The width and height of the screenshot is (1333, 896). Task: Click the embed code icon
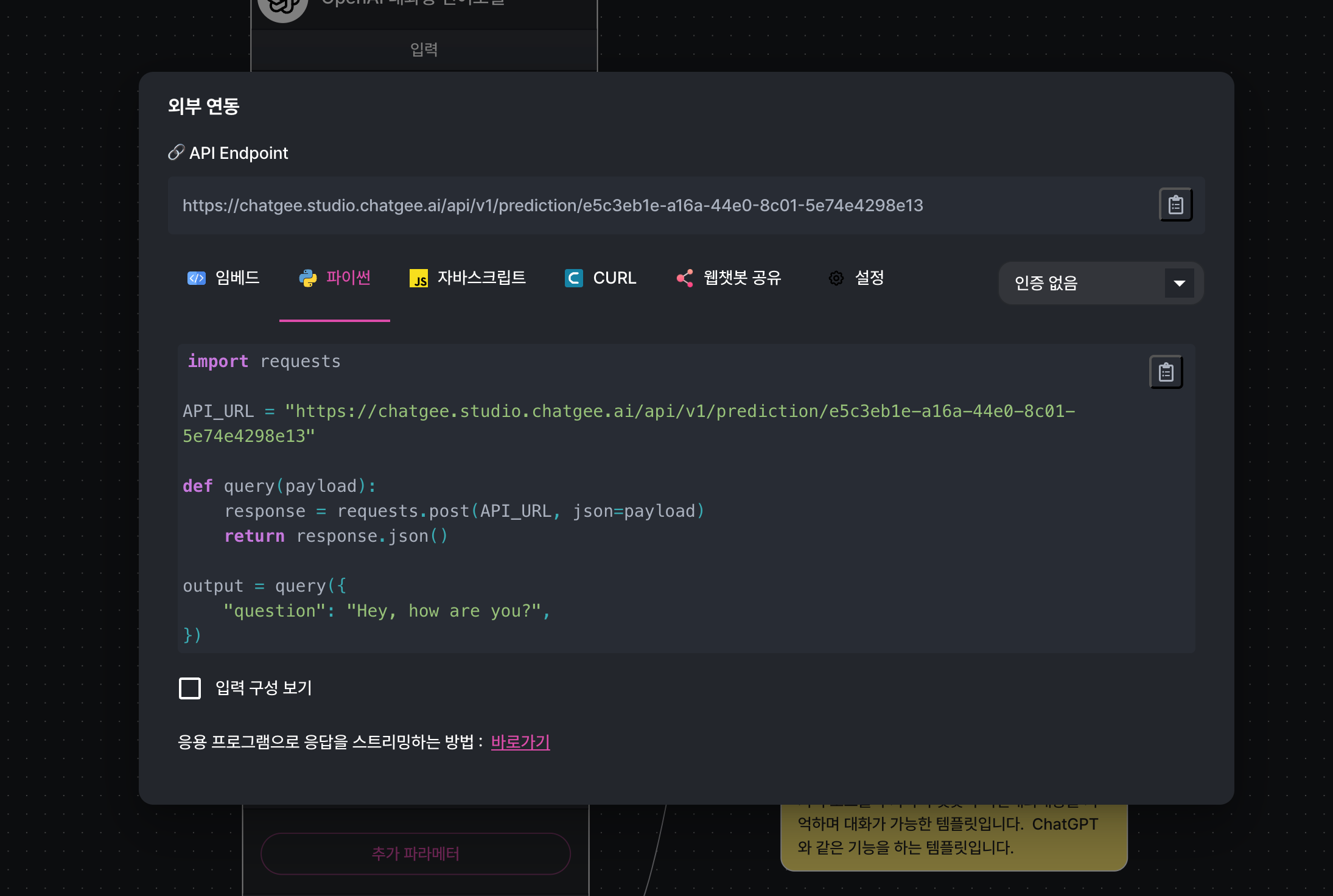196,278
